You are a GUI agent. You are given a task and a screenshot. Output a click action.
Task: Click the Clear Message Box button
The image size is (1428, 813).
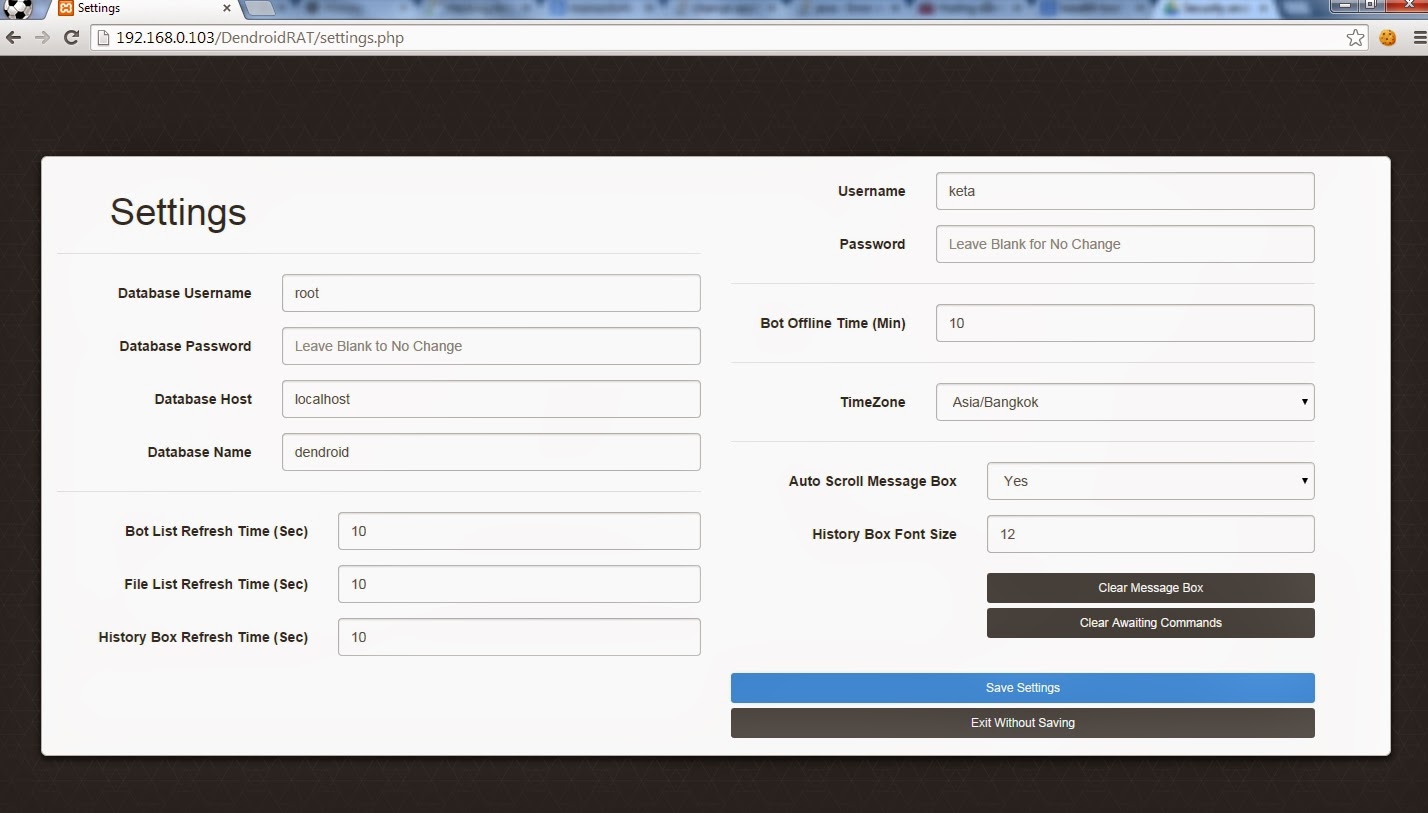click(1150, 588)
